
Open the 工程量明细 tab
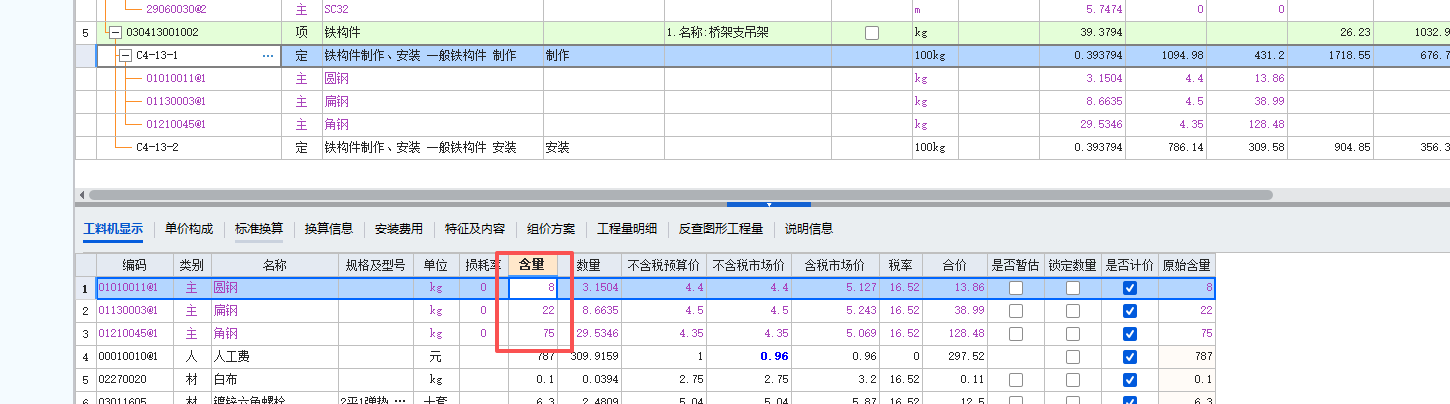click(x=627, y=229)
